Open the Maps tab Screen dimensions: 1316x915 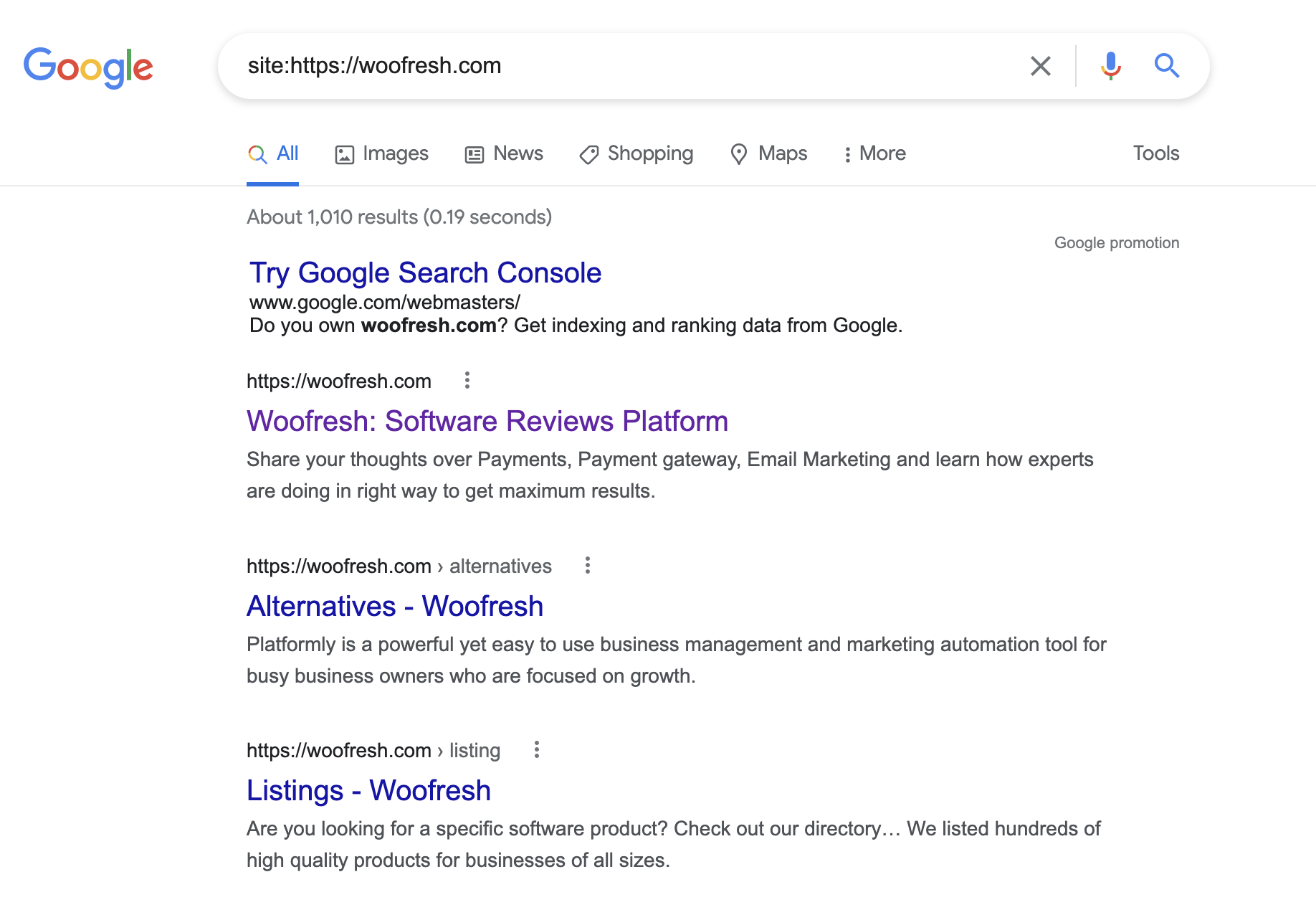(768, 153)
